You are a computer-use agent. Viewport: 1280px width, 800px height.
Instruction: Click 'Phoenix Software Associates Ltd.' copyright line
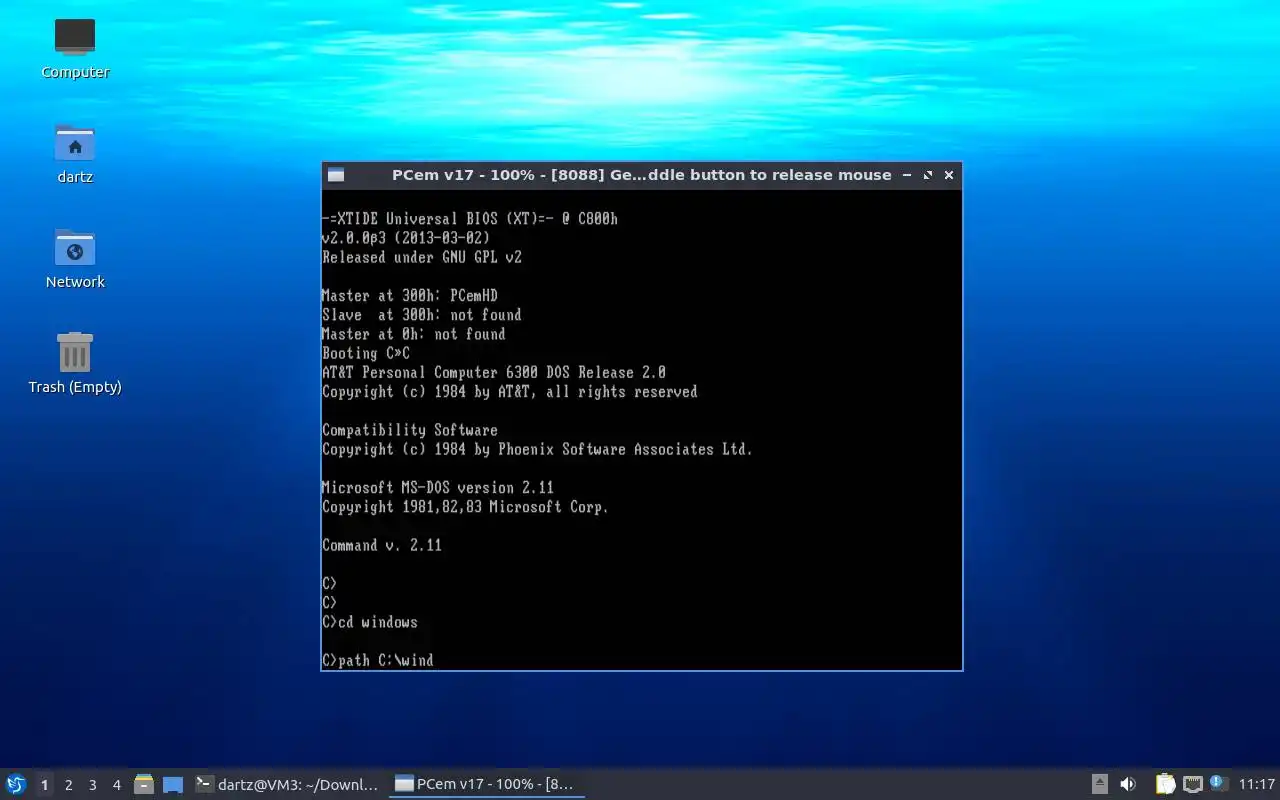[538, 449]
